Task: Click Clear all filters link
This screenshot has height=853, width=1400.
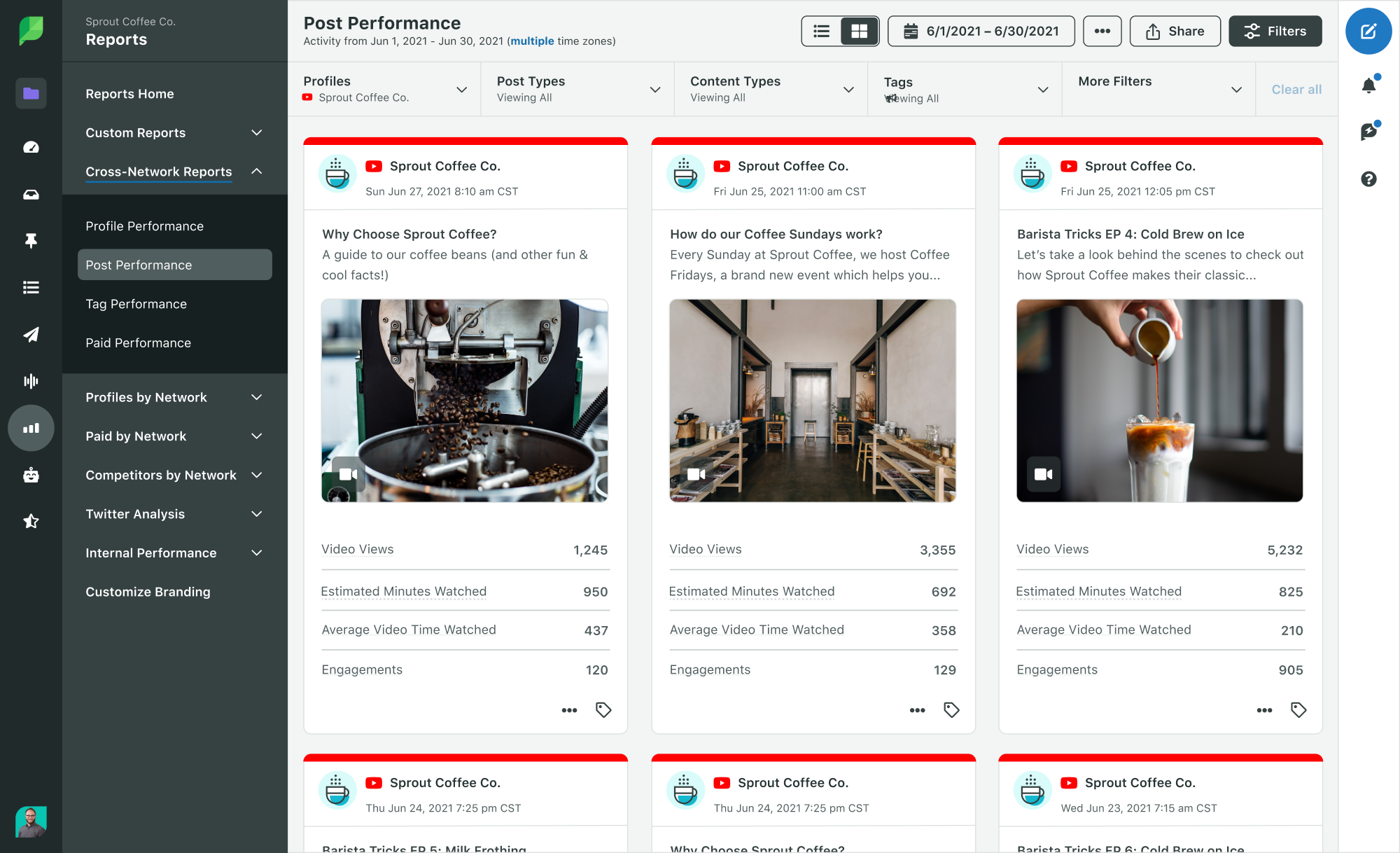Action: 1295,89
